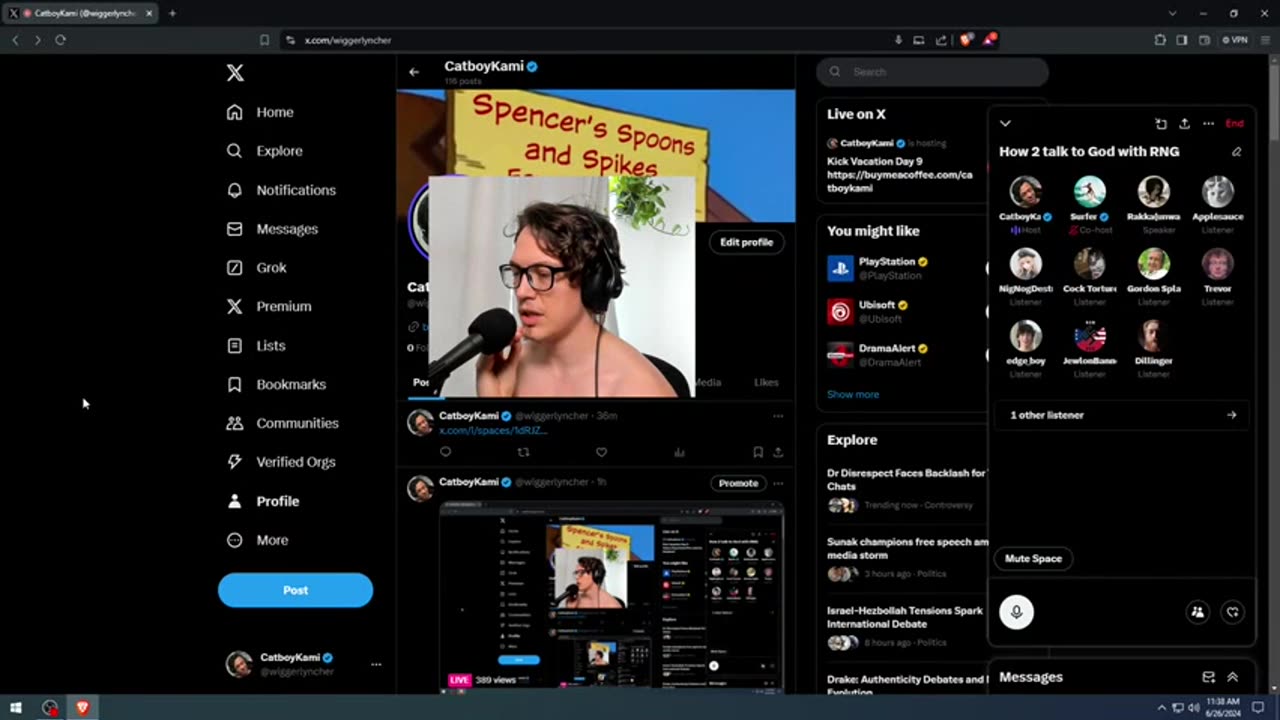This screenshot has width=1280, height=720.
Task: Share the 36m spaces post
Action: (x=778, y=452)
